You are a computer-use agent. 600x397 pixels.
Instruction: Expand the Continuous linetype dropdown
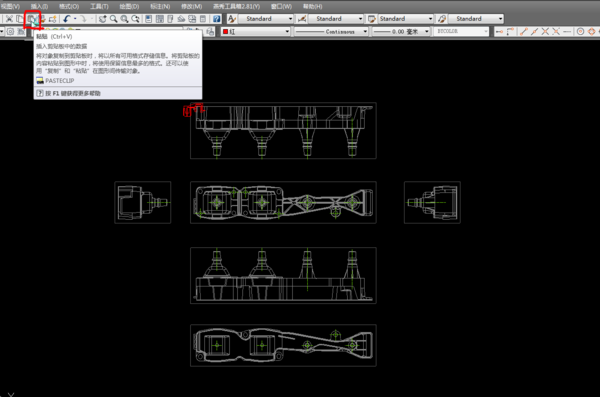331,32
